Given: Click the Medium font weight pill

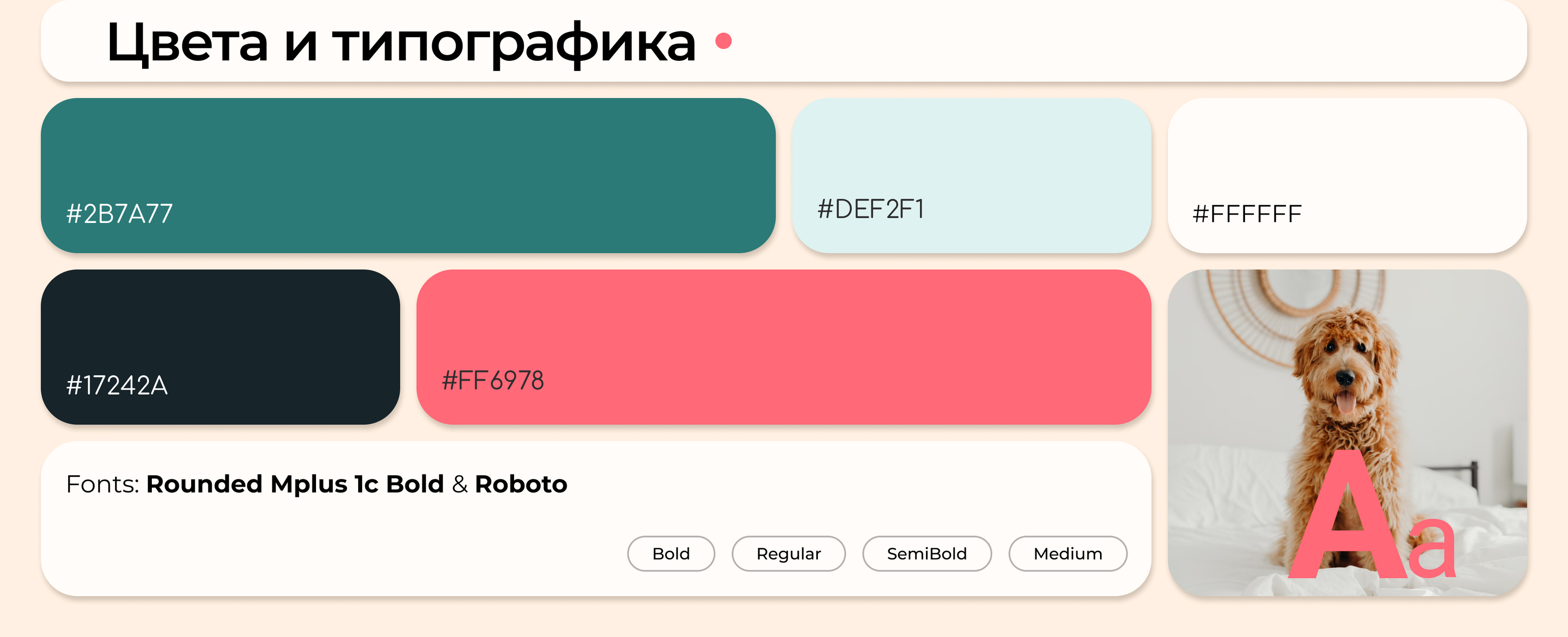Looking at the screenshot, I should click(1068, 554).
